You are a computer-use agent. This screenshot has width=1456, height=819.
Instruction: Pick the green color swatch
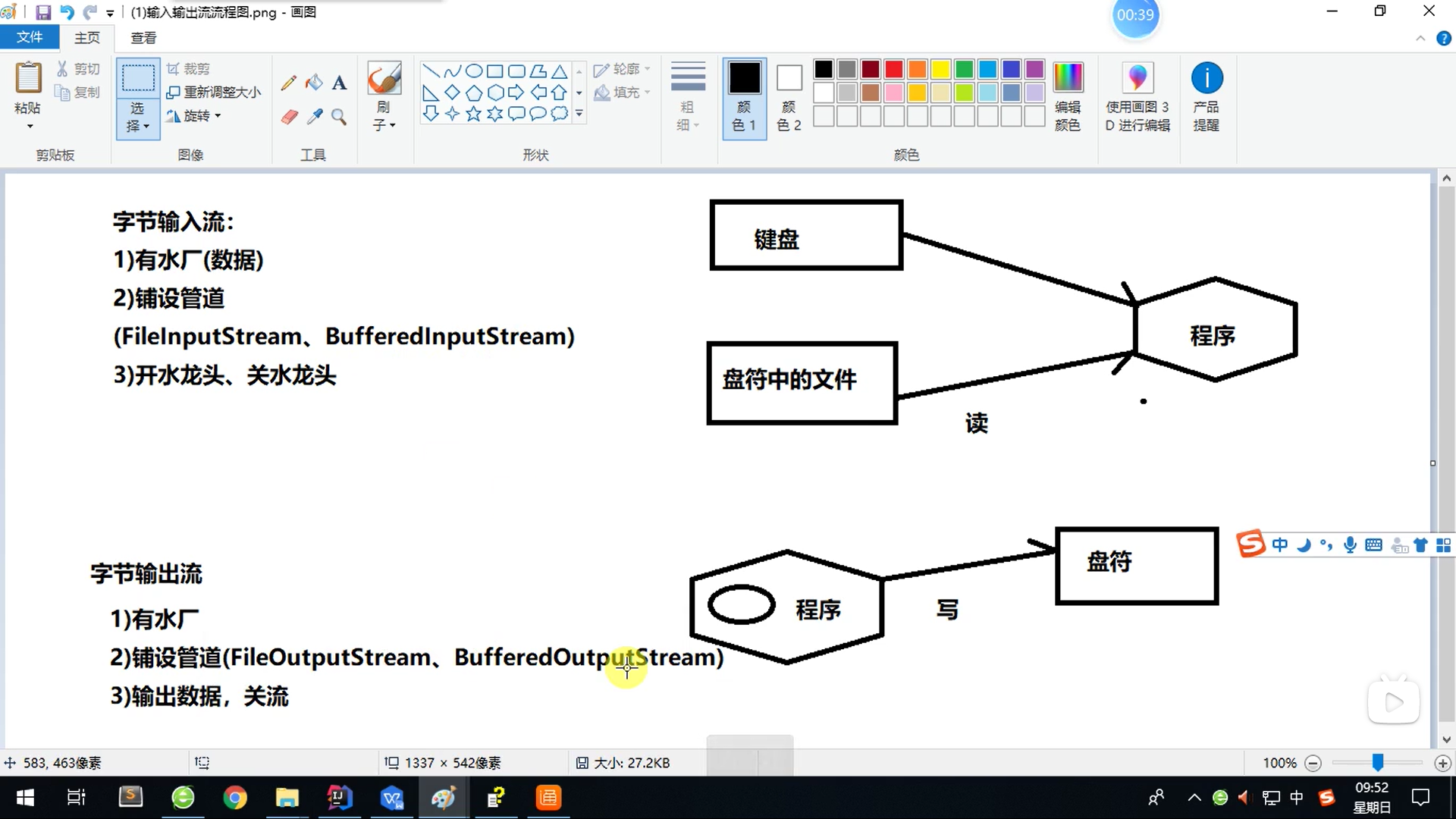point(965,70)
